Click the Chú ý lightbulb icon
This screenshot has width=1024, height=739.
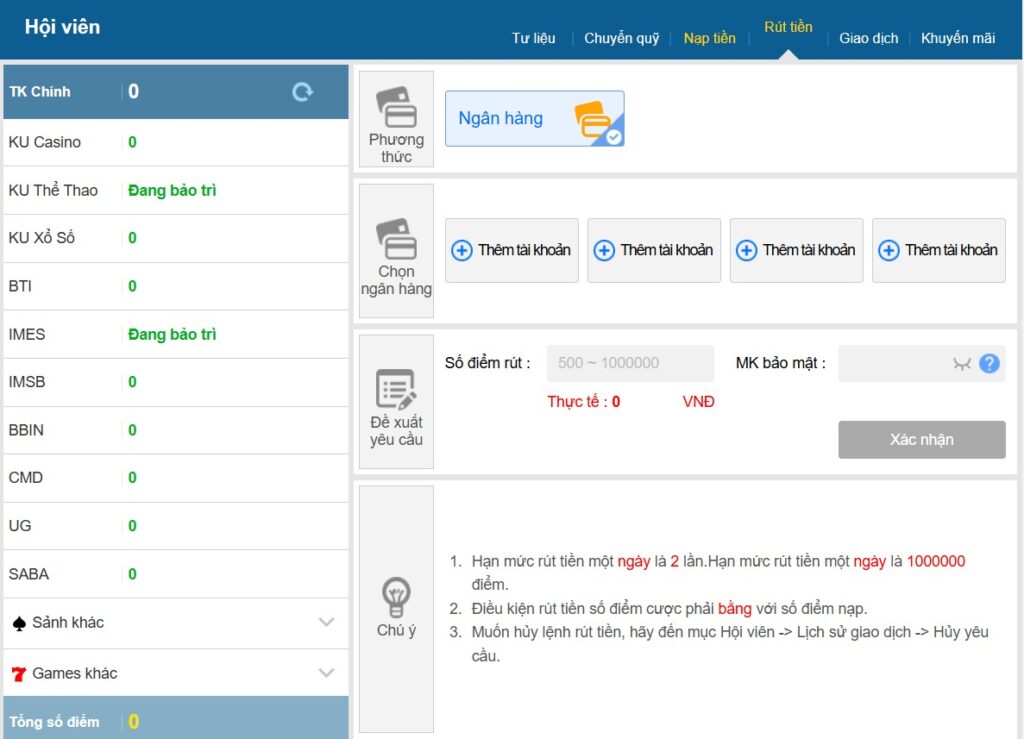coord(396,597)
